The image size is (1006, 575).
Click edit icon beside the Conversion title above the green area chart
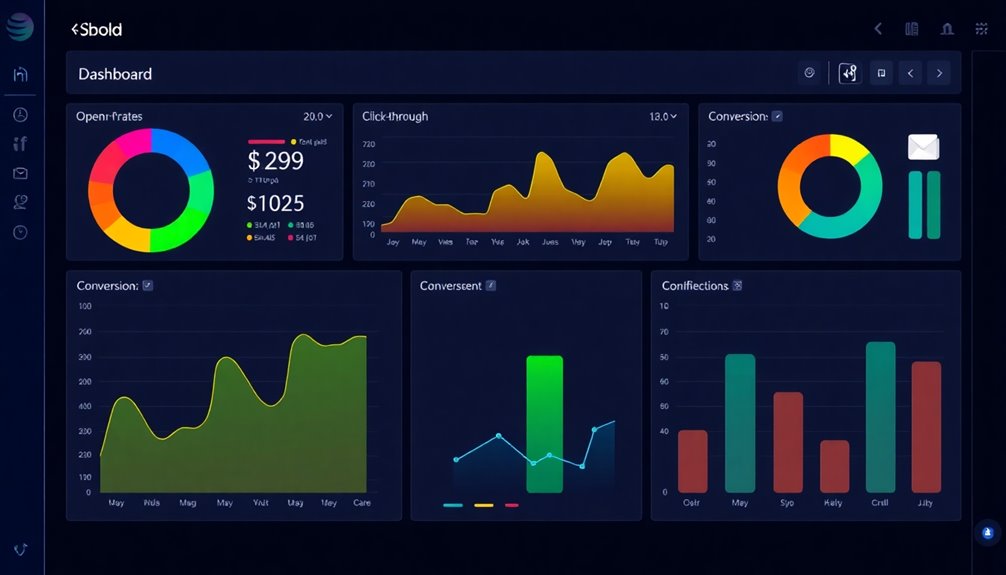coord(148,286)
